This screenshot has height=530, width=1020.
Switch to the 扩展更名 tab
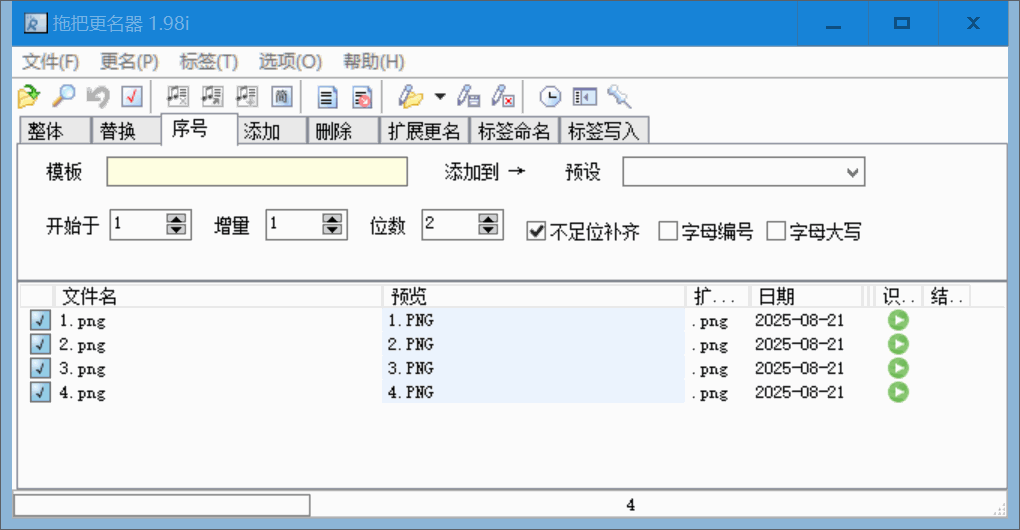tap(424, 131)
